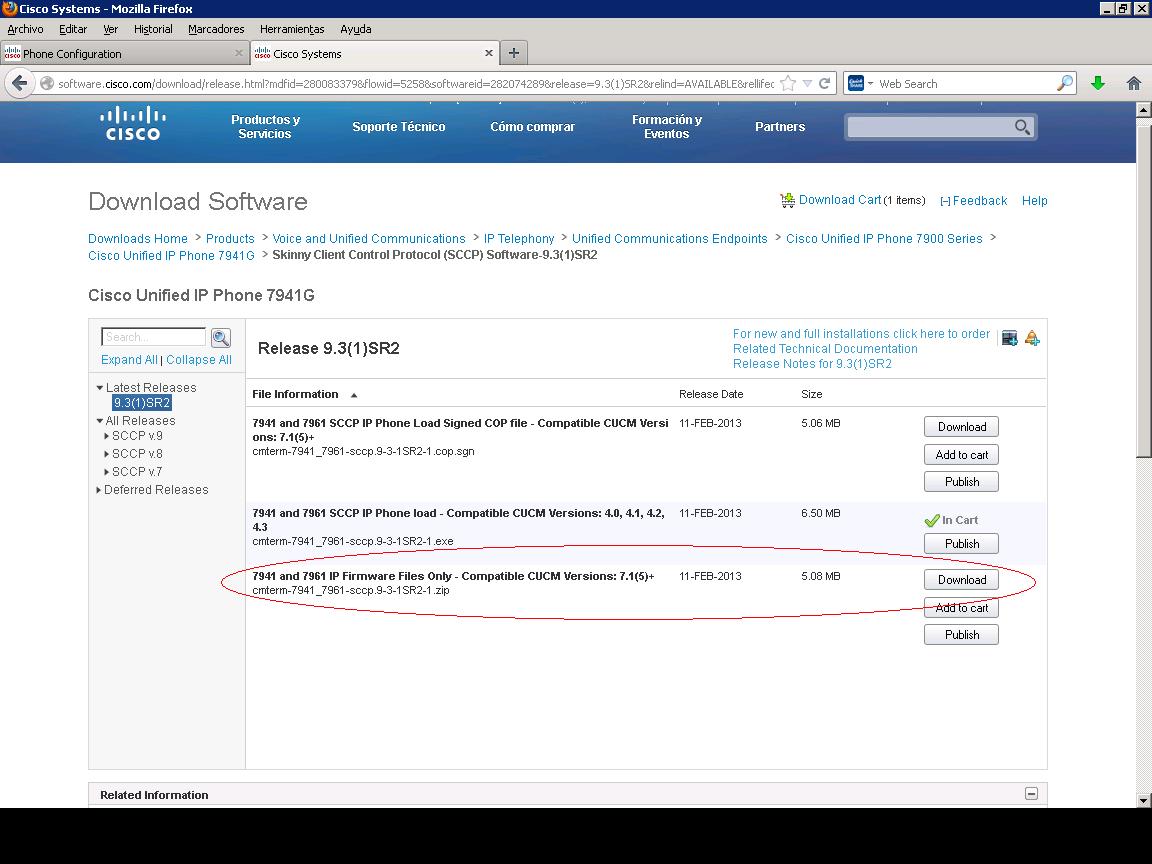Screen dimensions: 1152x864
Task: Expand the SCCP v.9 branch
Action: pyautogui.click(x=107, y=436)
